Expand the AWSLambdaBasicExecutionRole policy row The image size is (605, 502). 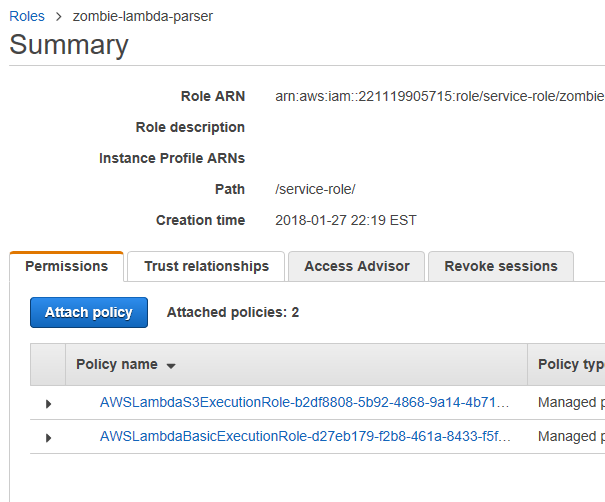click(x=48, y=437)
